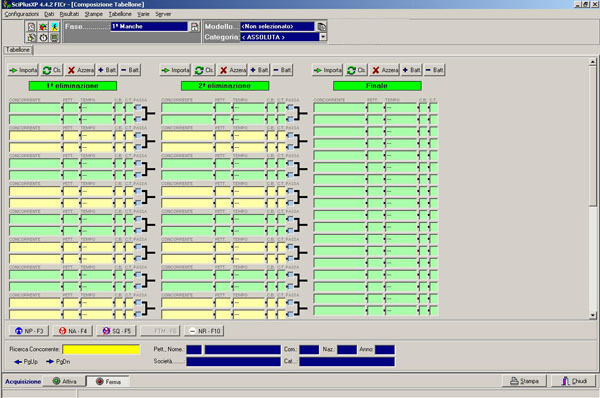Open the Server menu
The height and width of the screenshot is (398, 600).
pos(163,14)
